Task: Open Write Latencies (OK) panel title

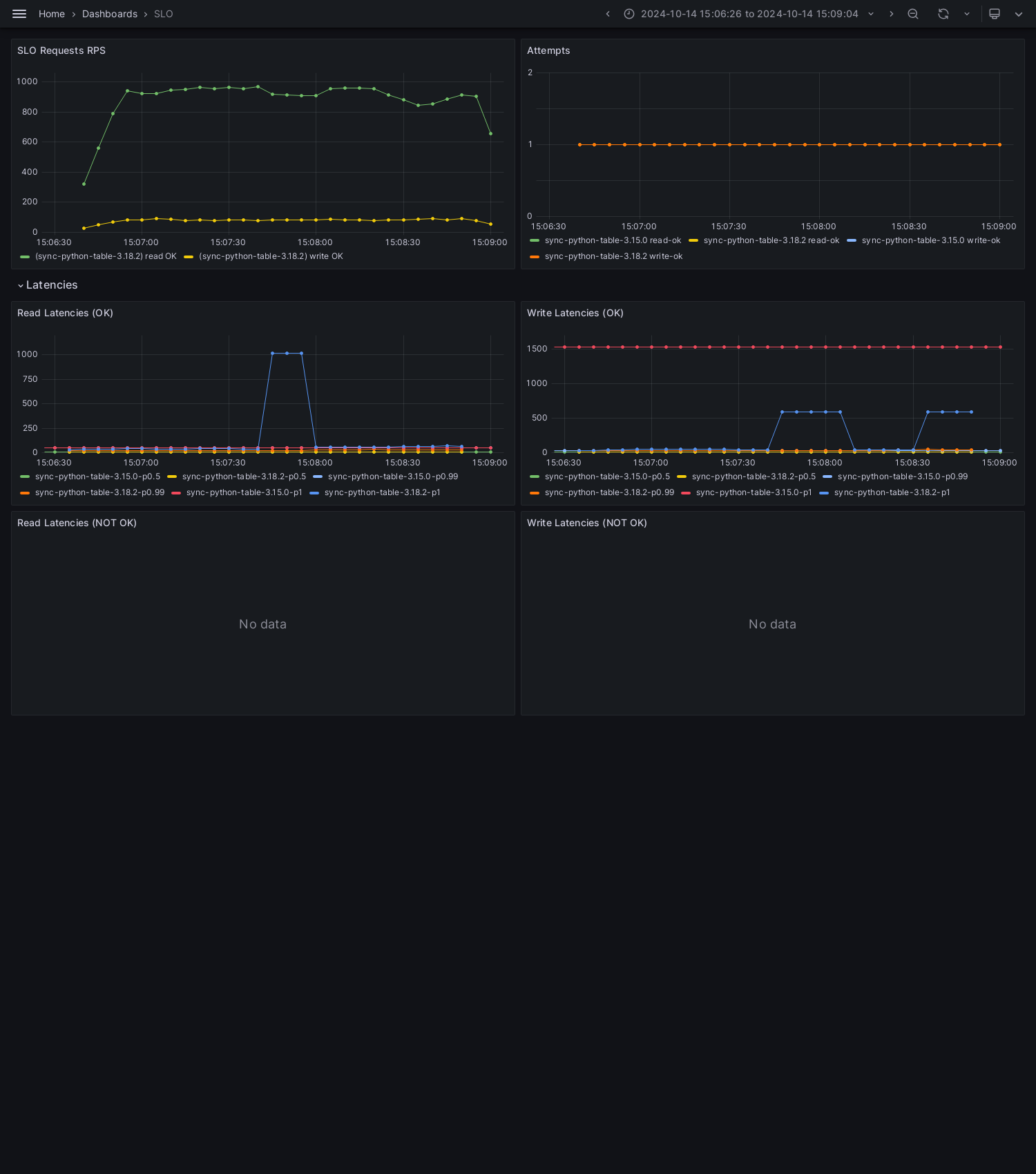Action: pos(575,313)
